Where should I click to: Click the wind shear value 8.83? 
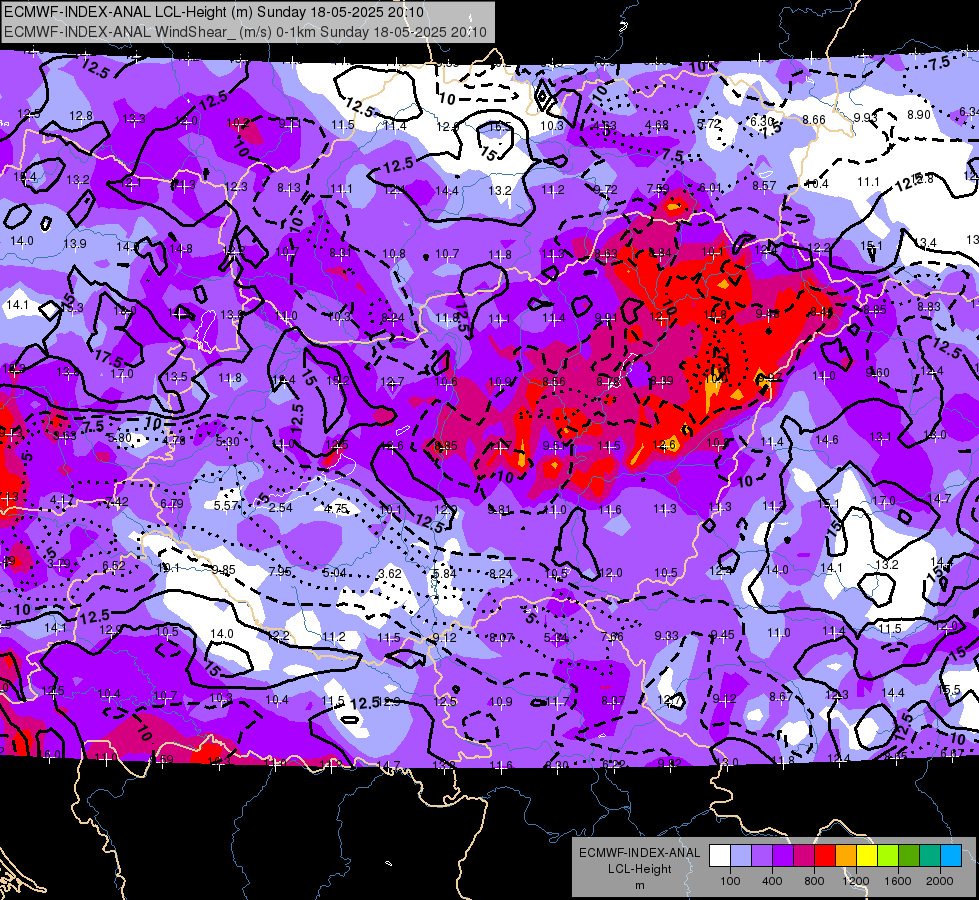[x=929, y=306]
